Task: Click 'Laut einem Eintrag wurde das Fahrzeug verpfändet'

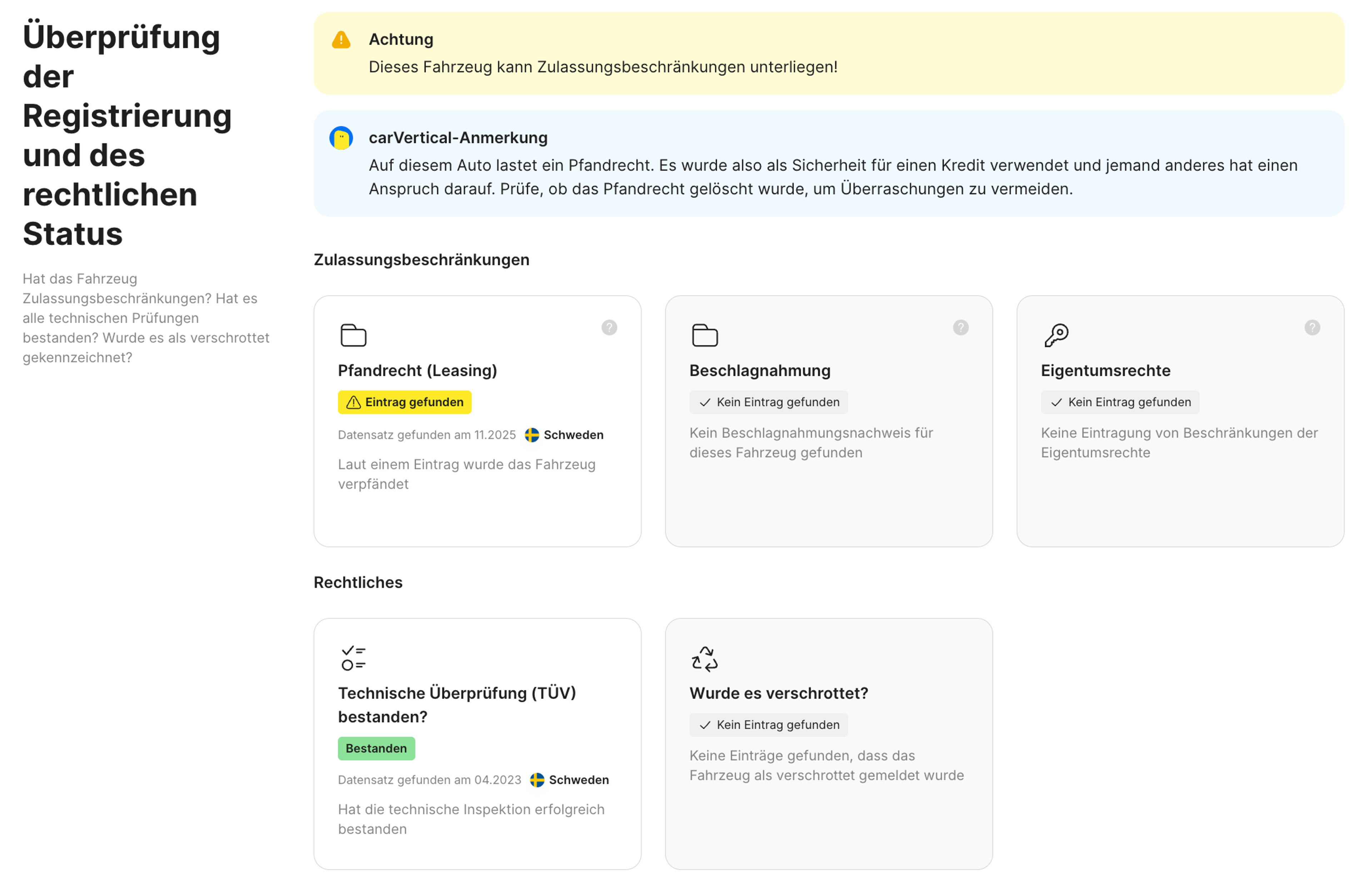Action: [x=466, y=475]
